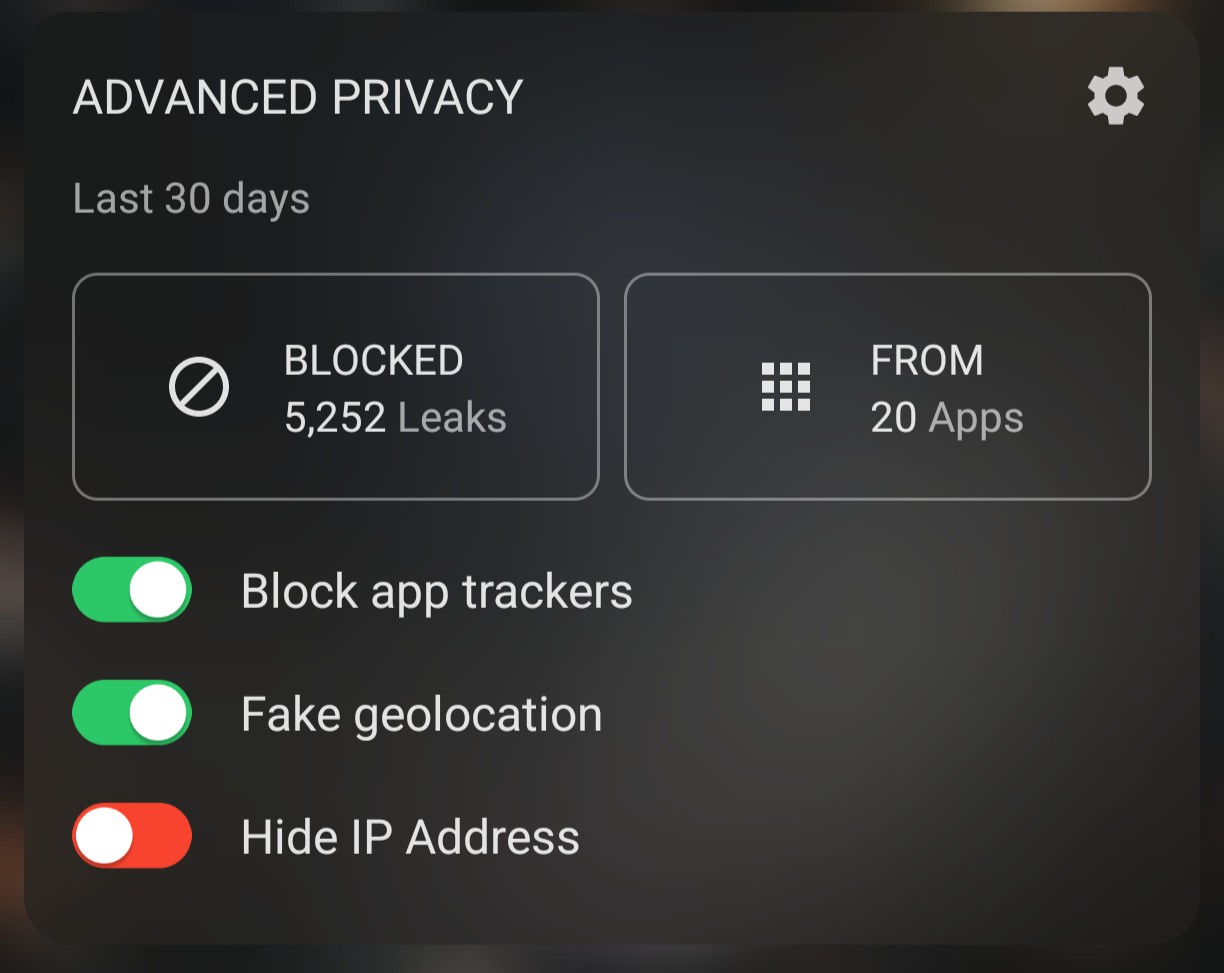
Task: Open the From 20 Apps card
Action: click(x=888, y=387)
